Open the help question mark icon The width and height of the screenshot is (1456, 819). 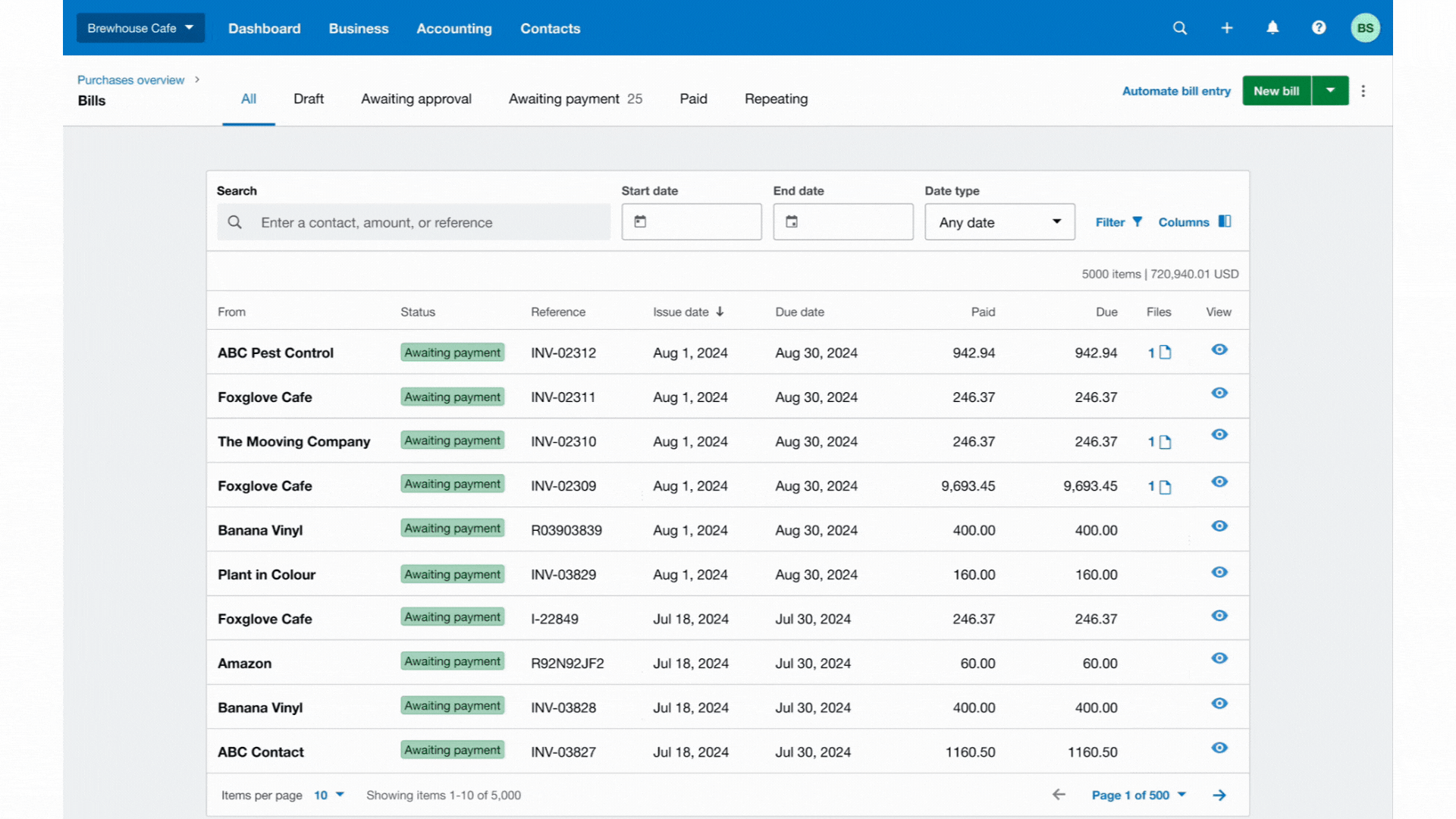tap(1319, 28)
